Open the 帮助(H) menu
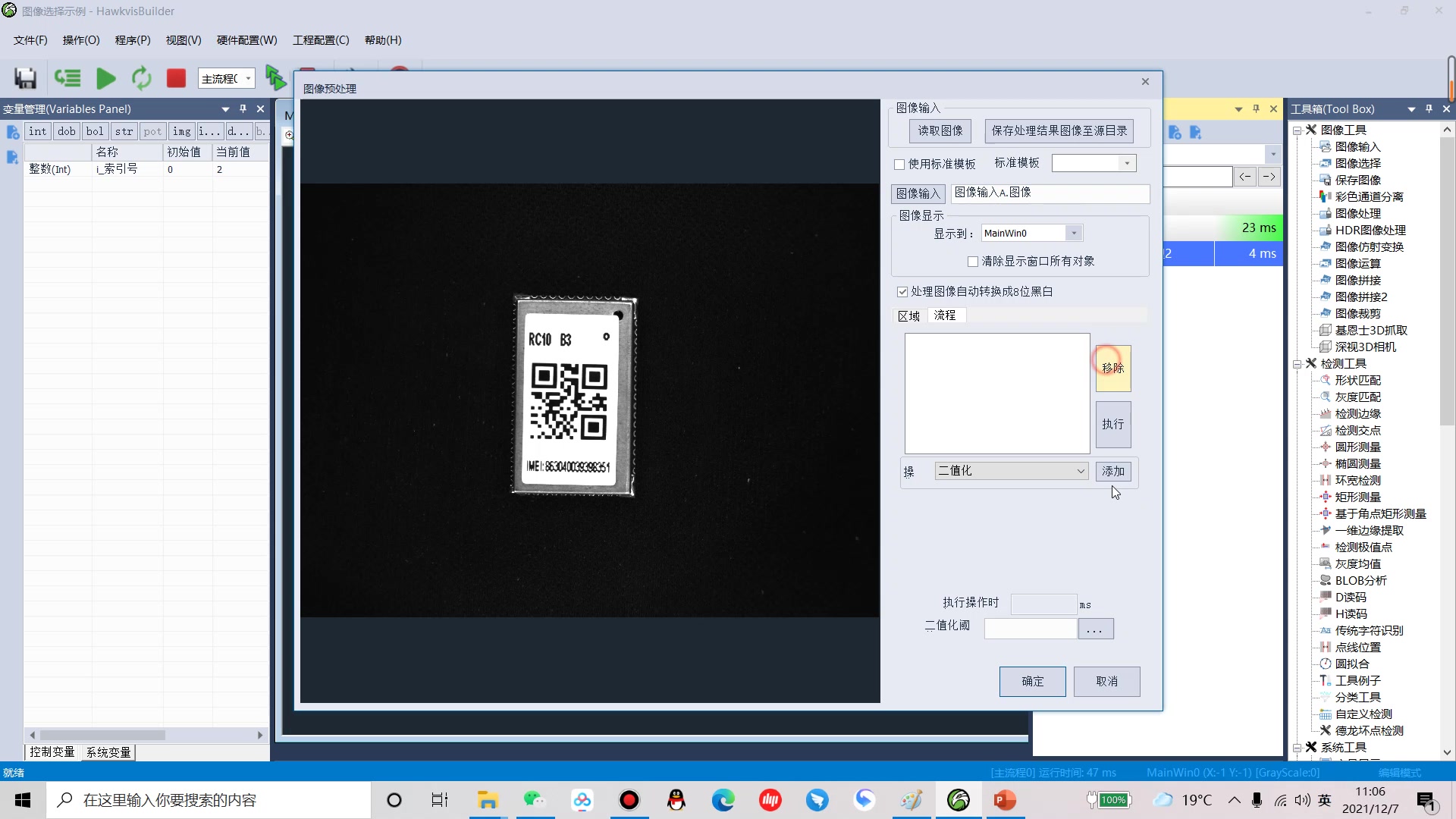1456x819 pixels. pyautogui.click(x=382, y=40)
